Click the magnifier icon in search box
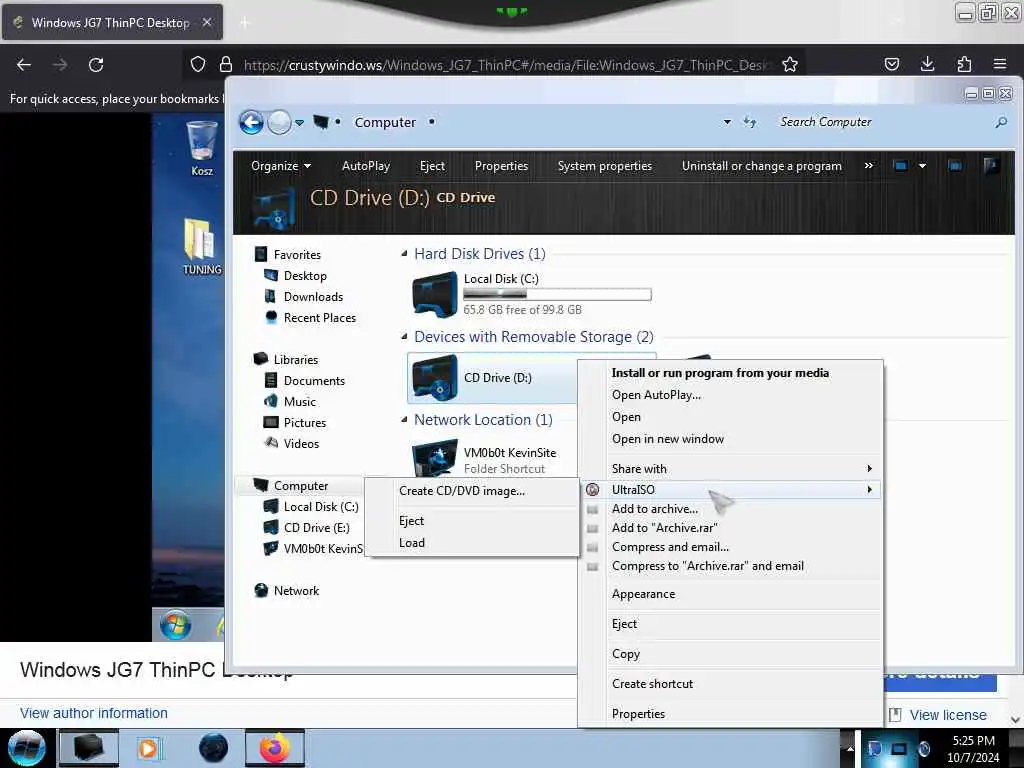The height and width of the screenshot is (768, 1024). pos(1001,122)
